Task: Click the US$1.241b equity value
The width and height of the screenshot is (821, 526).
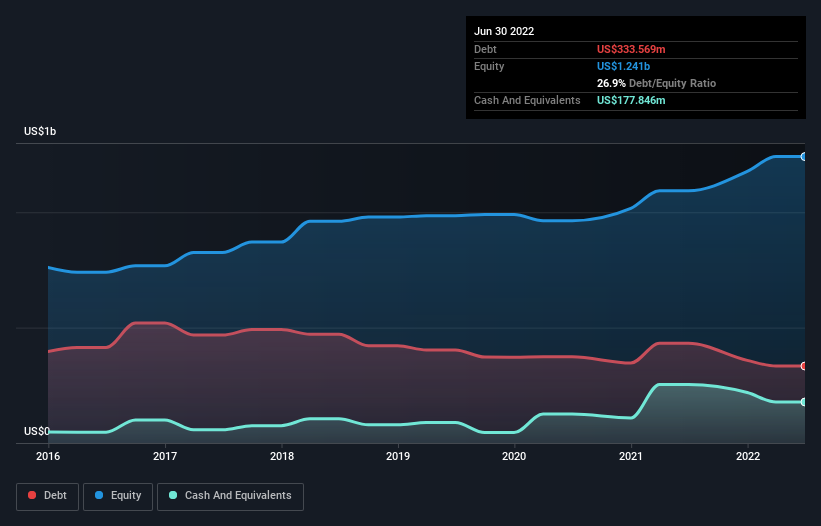Action: pos(623,66)
